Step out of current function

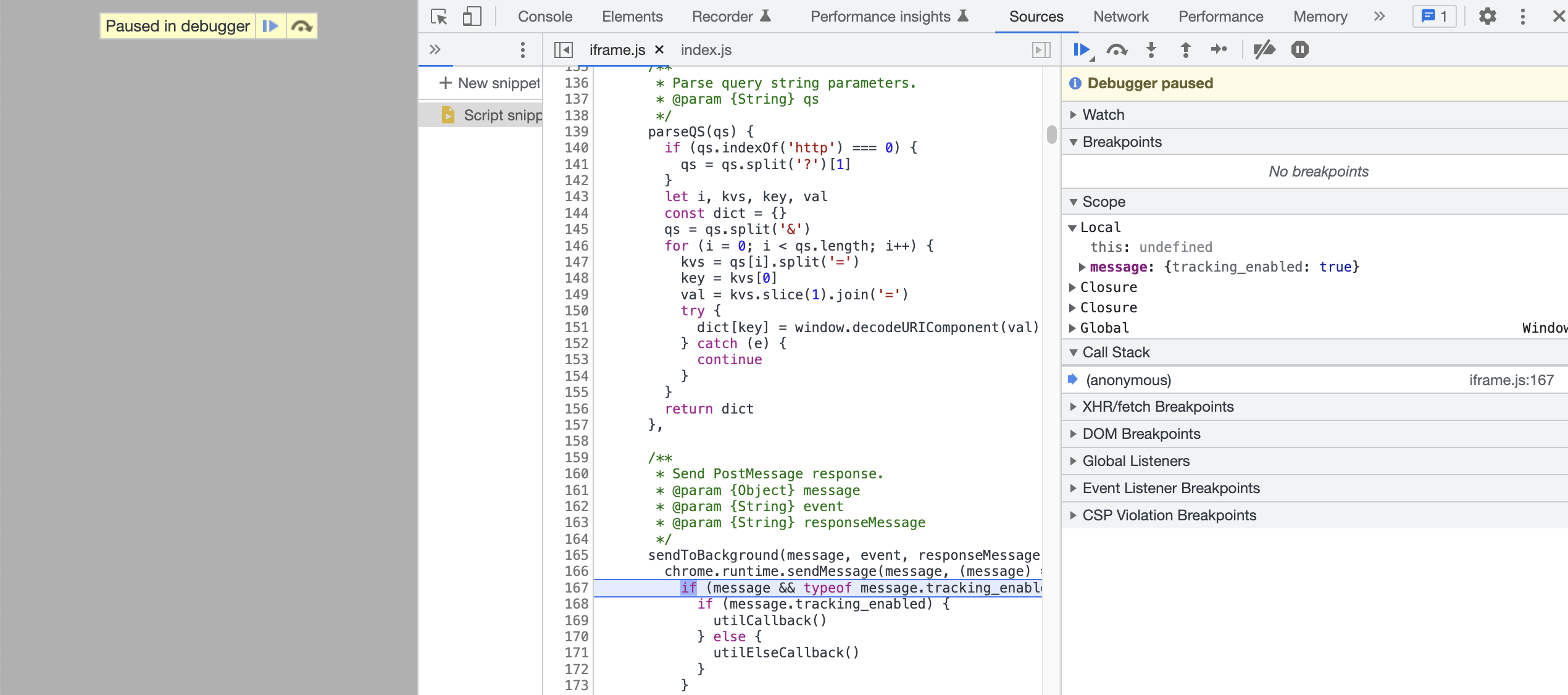coord(1185,49)
